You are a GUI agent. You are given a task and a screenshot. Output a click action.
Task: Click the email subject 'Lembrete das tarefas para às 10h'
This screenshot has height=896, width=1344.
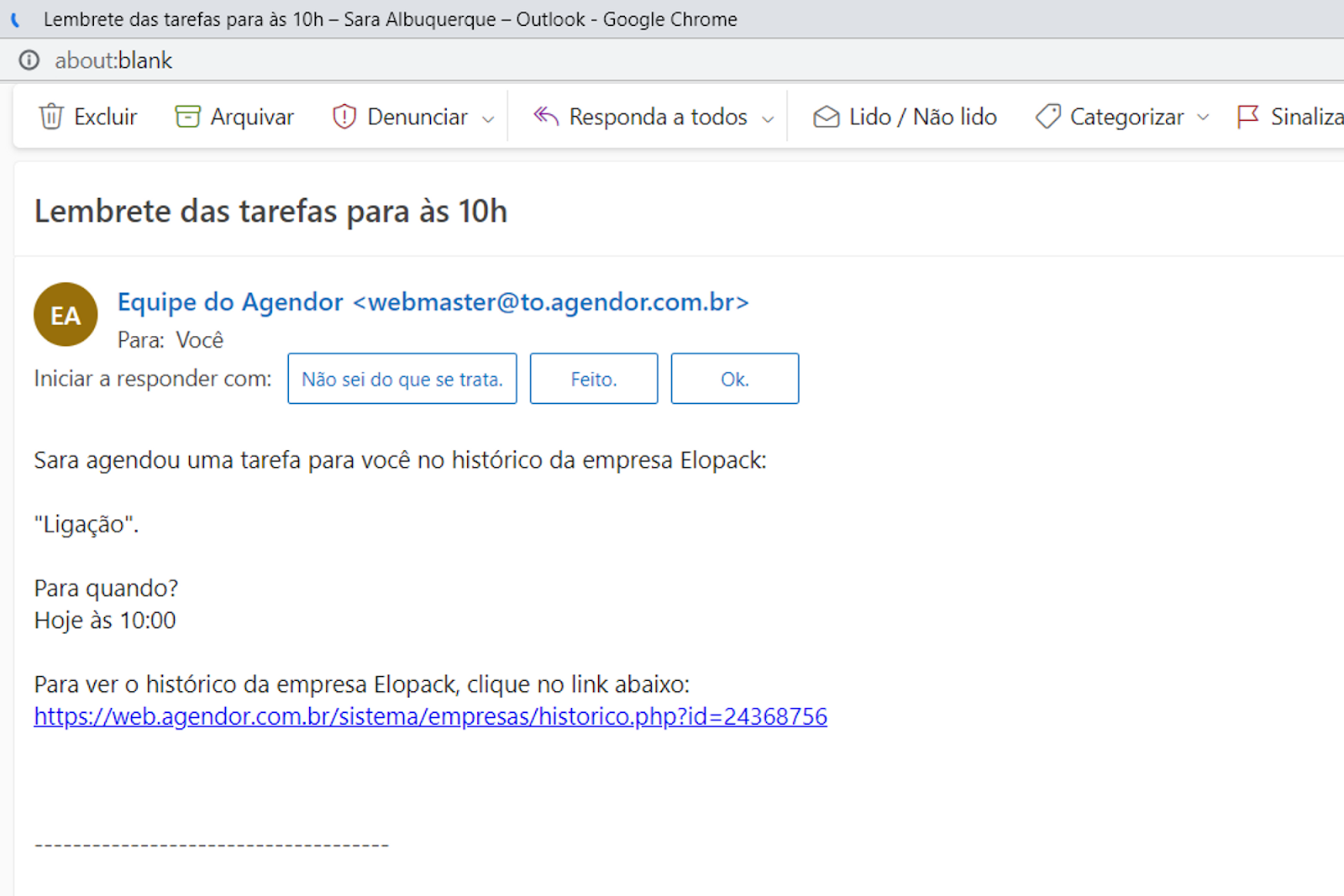(x=270, y=211)
